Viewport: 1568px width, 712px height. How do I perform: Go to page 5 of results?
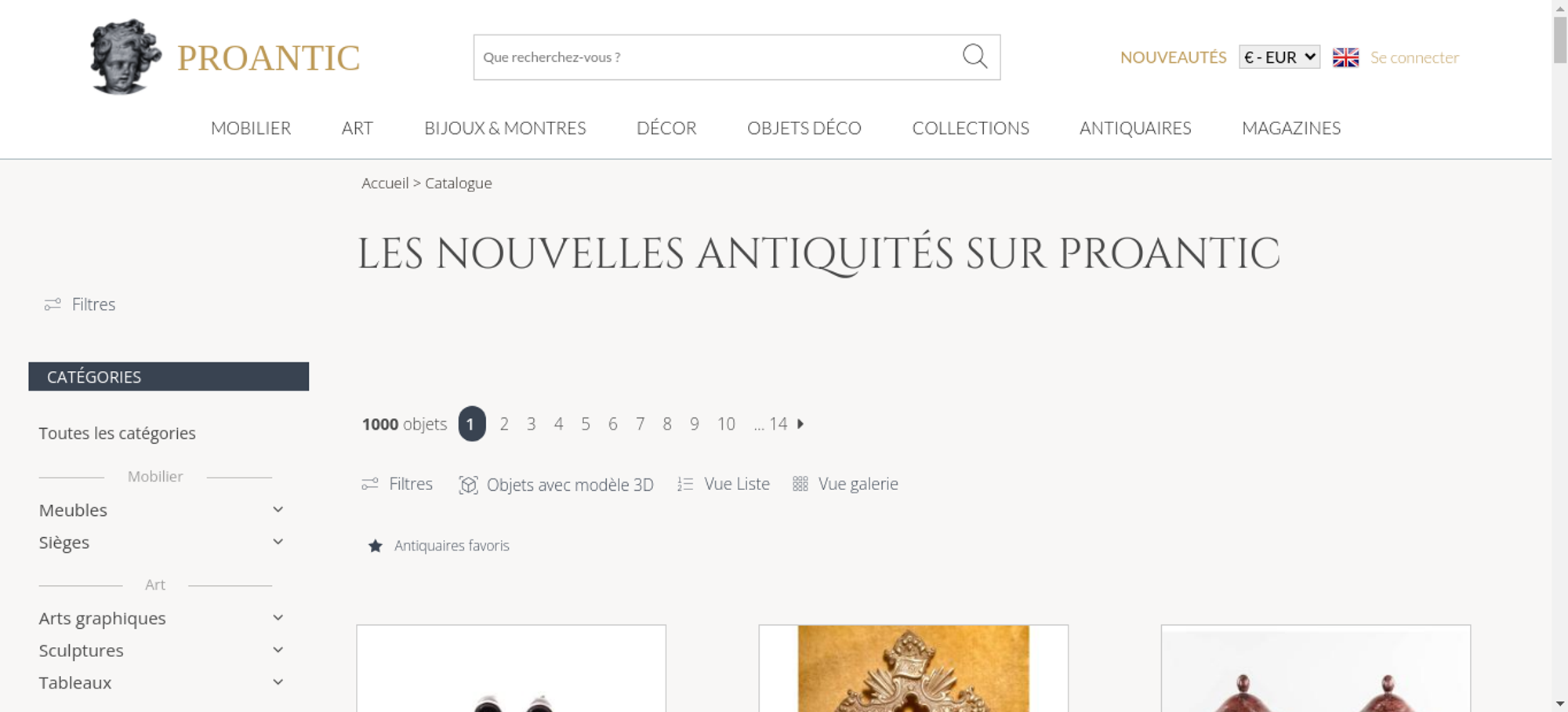click(586, 423)
